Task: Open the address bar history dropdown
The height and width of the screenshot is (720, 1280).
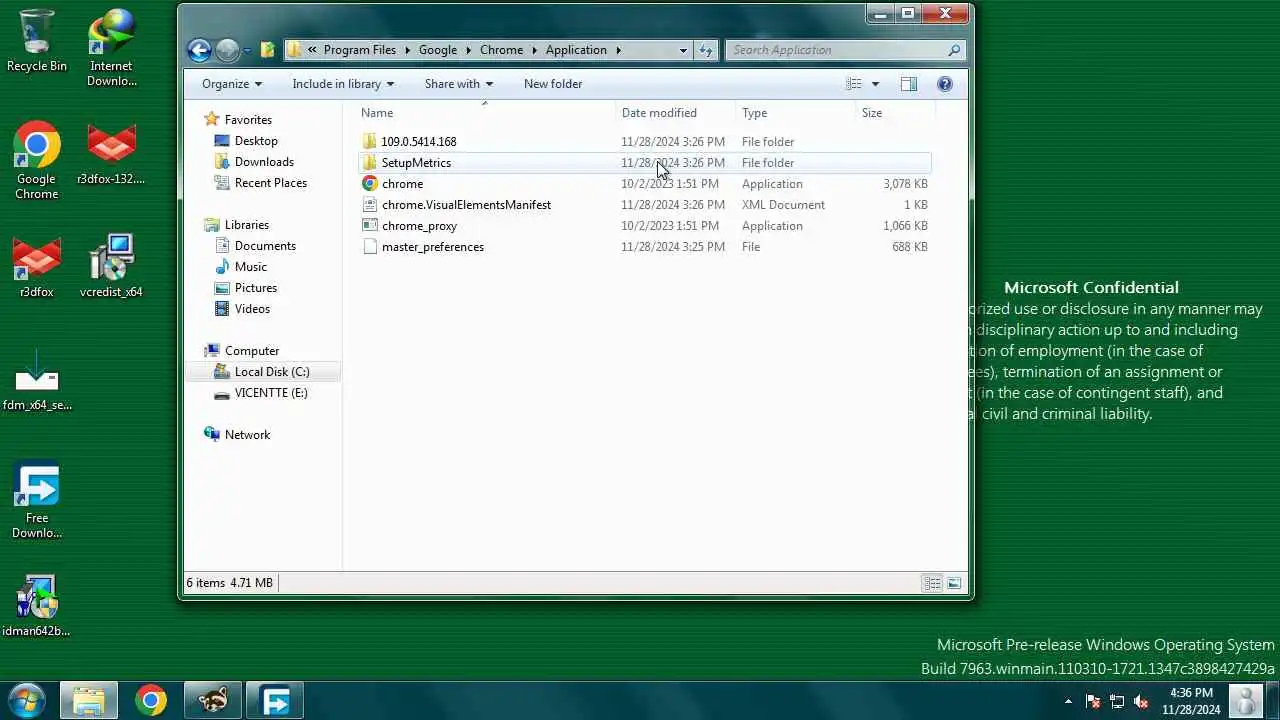Action: [x=683, y=50]
